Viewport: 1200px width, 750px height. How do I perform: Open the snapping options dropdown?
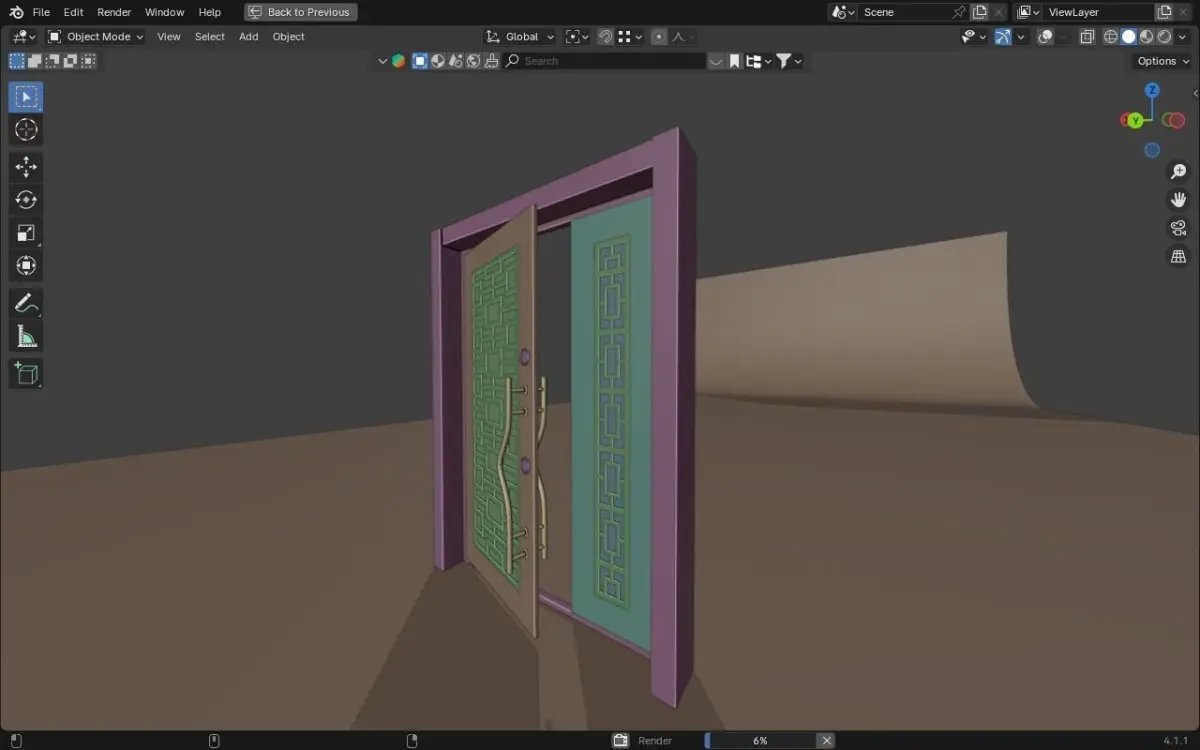click(x=630, y=37)
